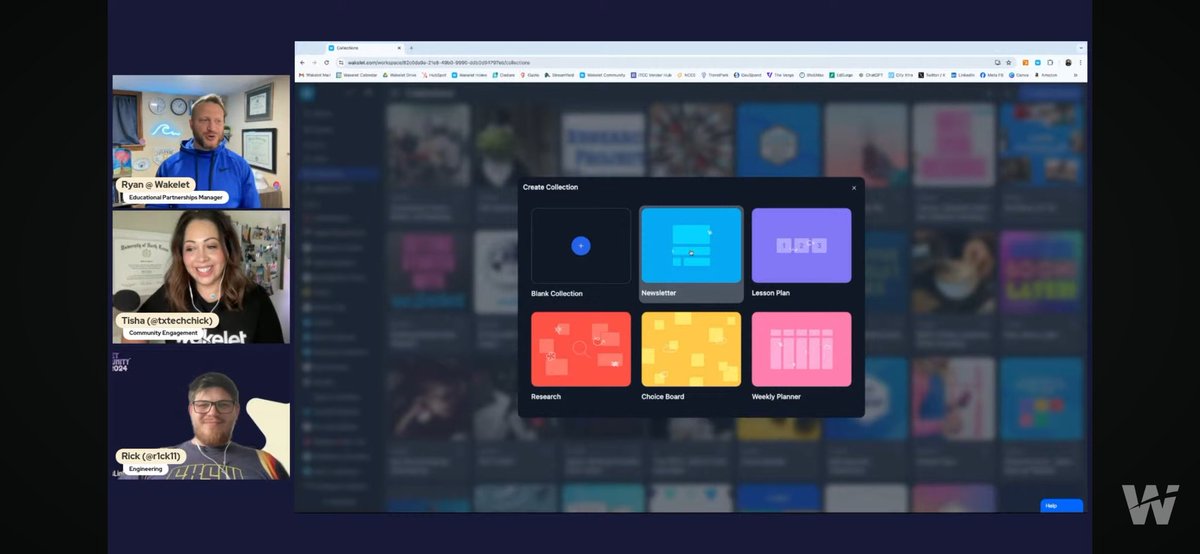Open The Verge bookmark

pos(780,75)
